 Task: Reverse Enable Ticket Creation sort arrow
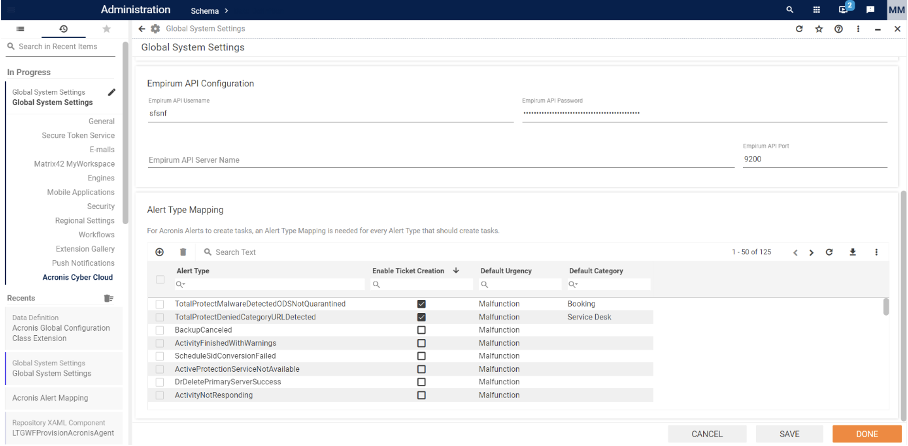[x=456, y=270]
